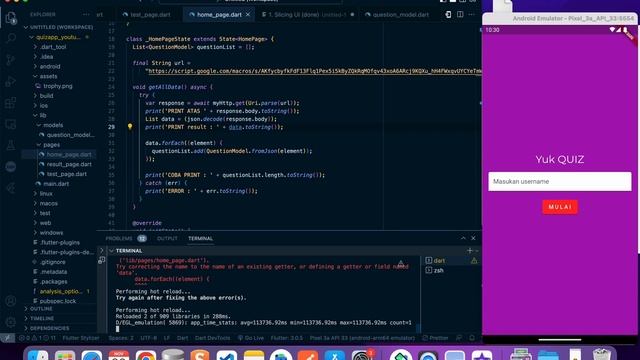Open Explorer panel ellipsis menu
The image size is (640, 360).
coord(86,14)
